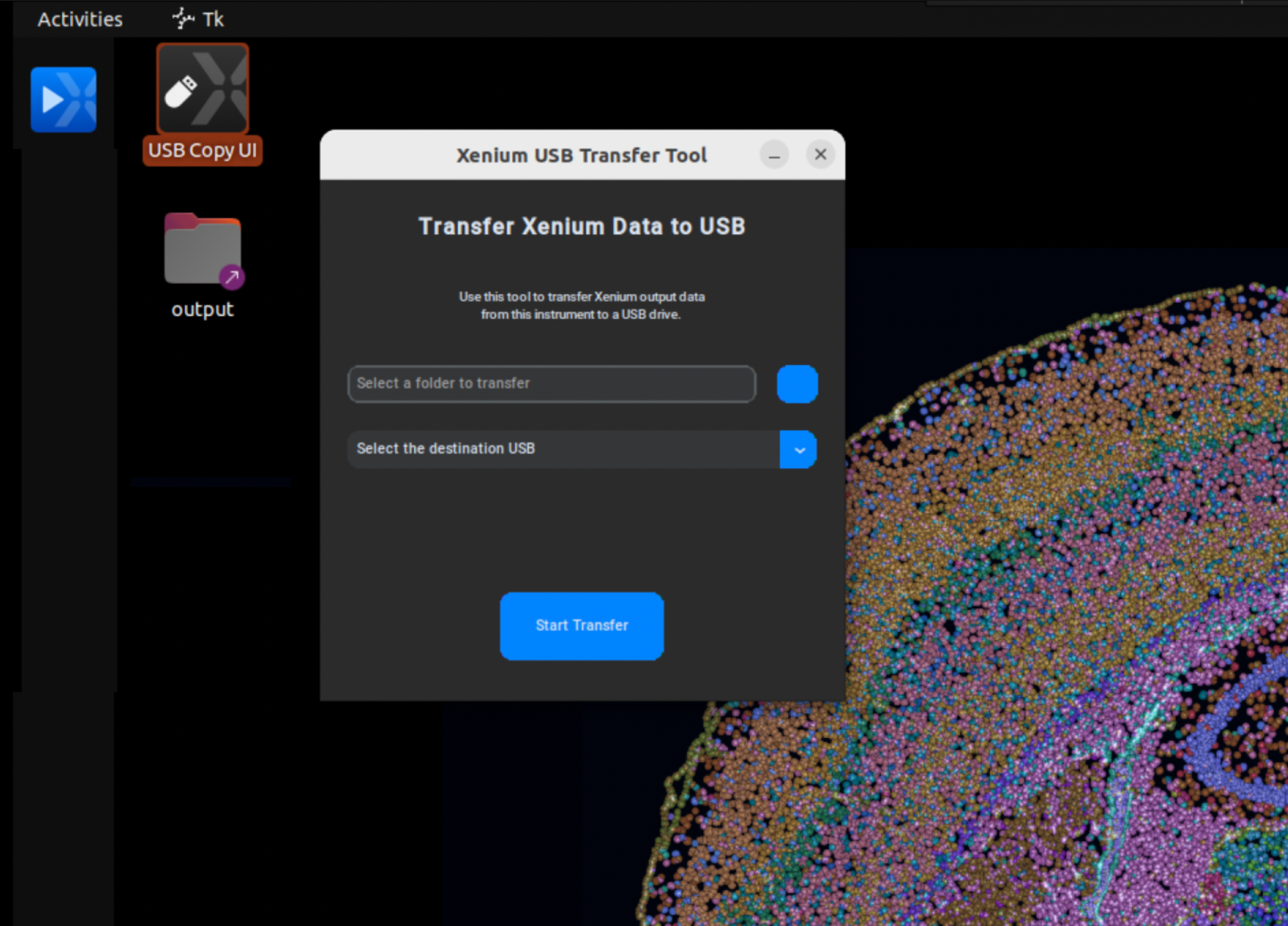Close the Xenium USB Transfer Tool window

820,155
